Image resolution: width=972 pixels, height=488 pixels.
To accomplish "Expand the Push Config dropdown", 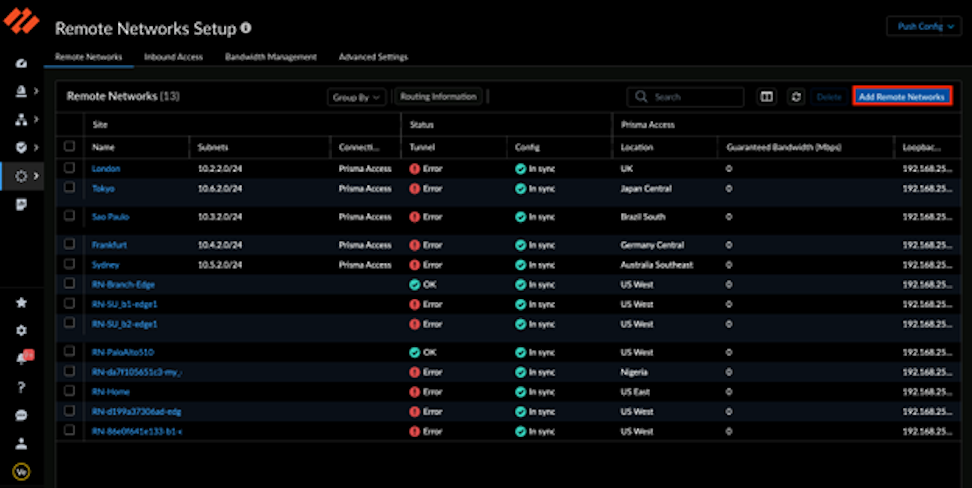I will point(923,27).
